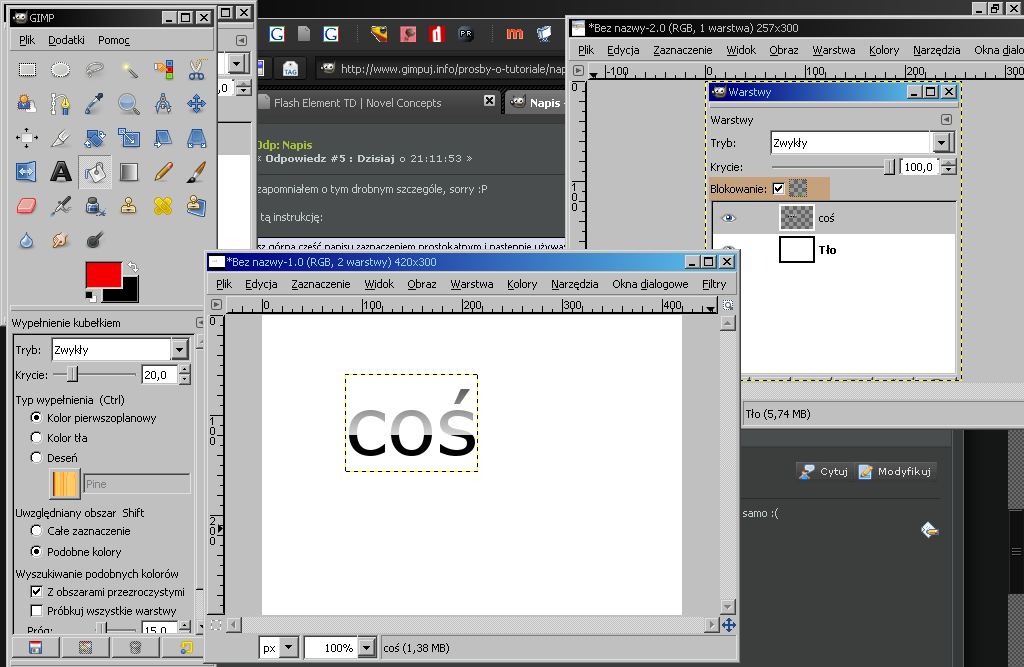This screenshot has height=667, width=1024.
Task: Select the Scissors selection tool
Action: pyautogui.click(x=196, y=70)
